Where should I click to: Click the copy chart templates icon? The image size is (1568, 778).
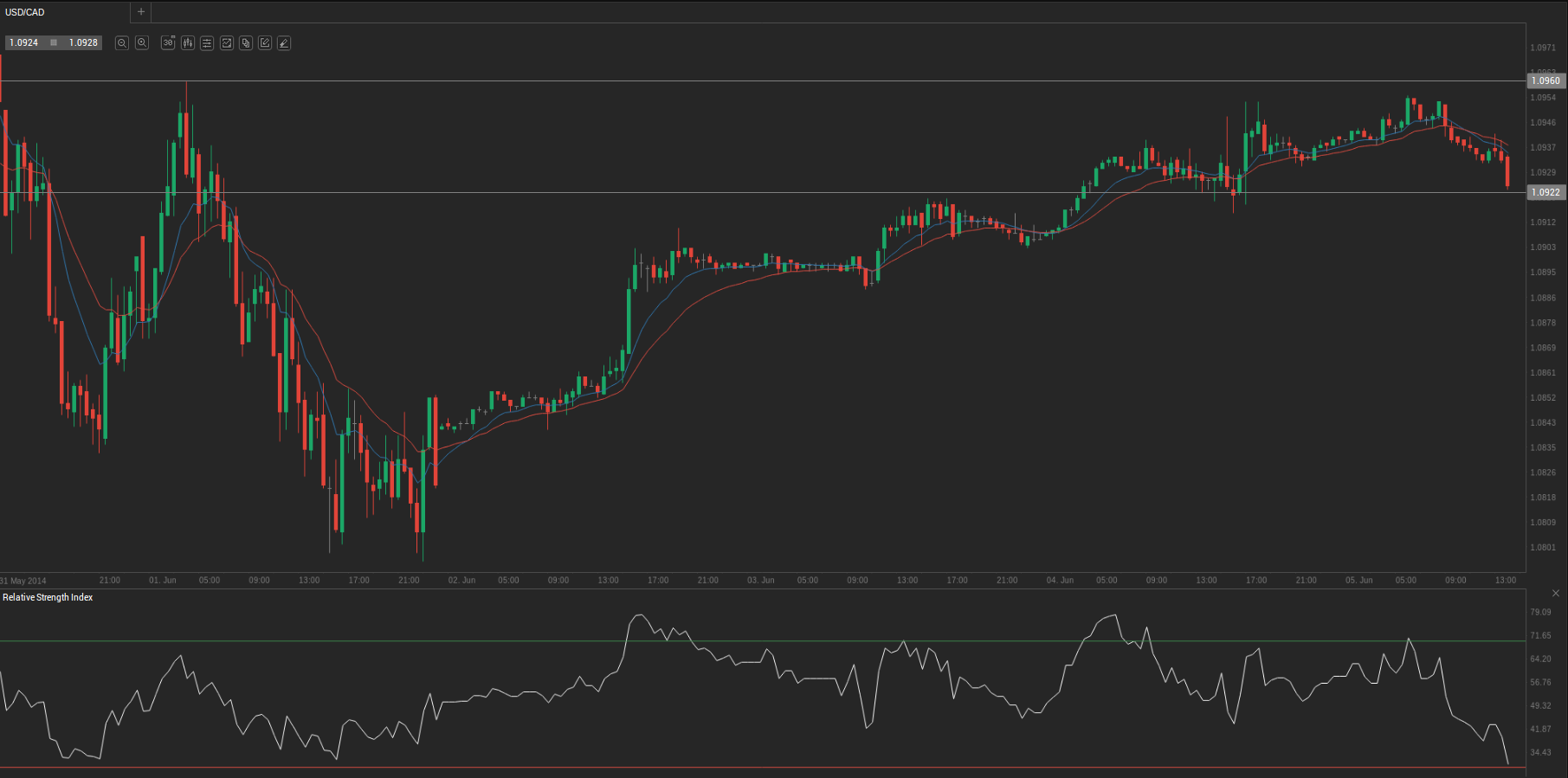(246, 42)
